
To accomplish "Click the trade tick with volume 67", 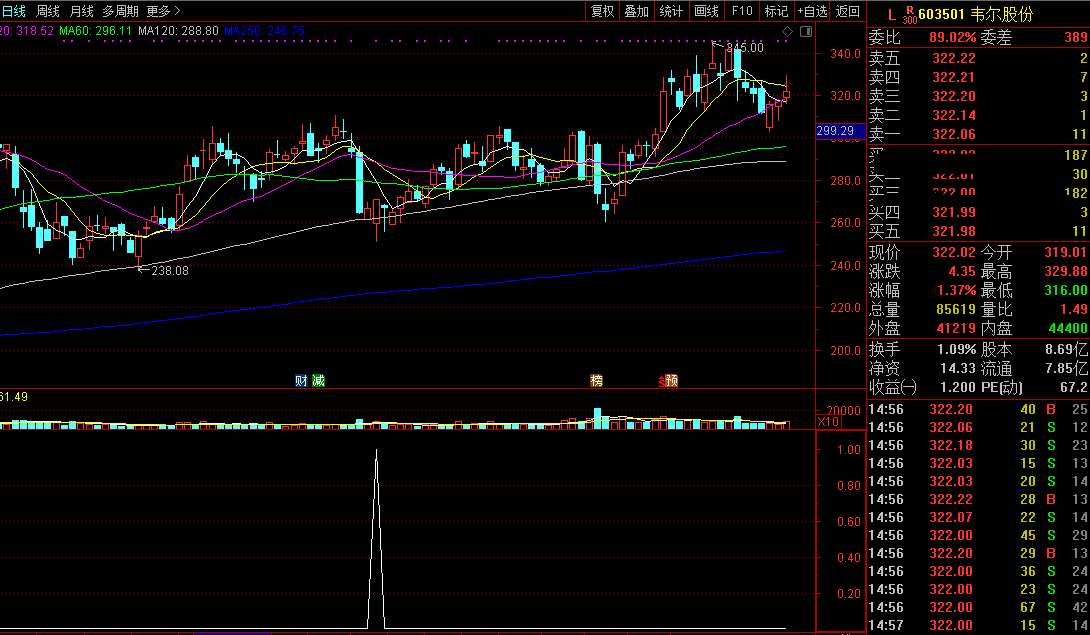I will (x=978, y=607).
